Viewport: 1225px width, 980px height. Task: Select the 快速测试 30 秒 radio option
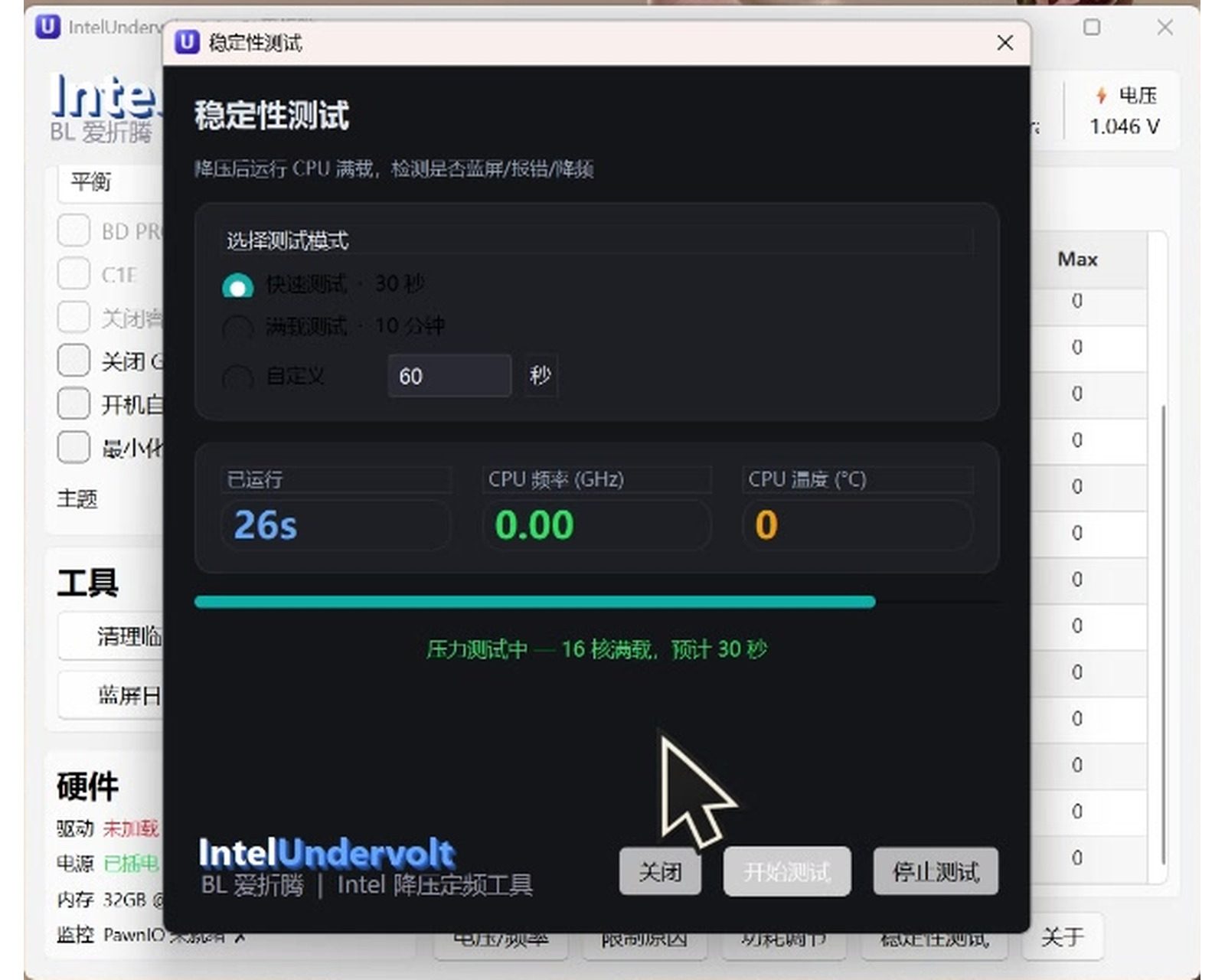coord(237,286)
